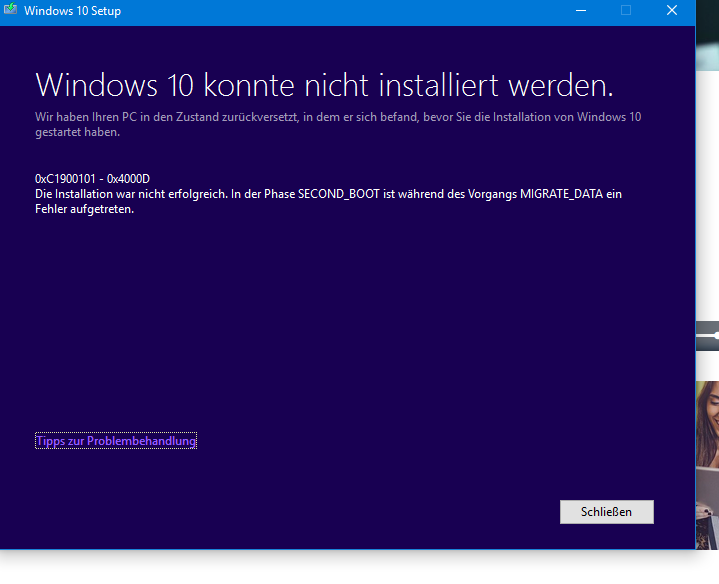Click the gray subtitle about PC zurückversetzt

pyautogui.click(x=338, y=124)
